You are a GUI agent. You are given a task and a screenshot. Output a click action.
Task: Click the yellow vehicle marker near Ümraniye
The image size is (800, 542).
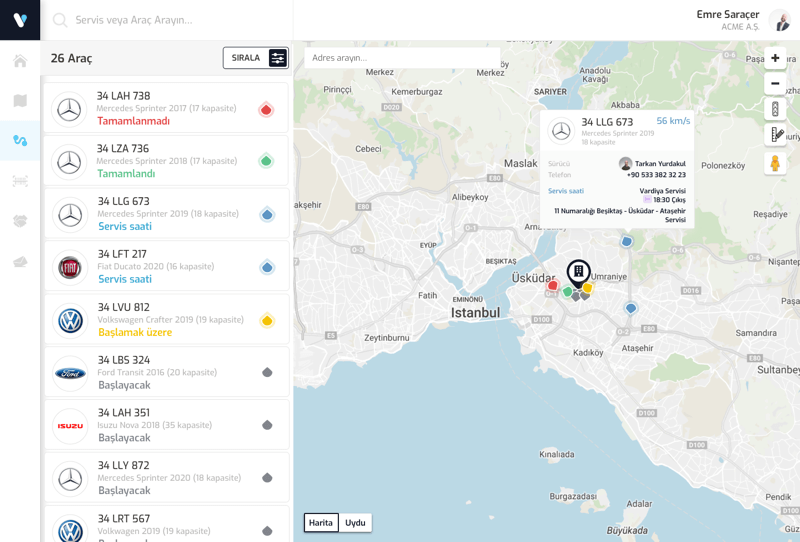coord(588,288)
